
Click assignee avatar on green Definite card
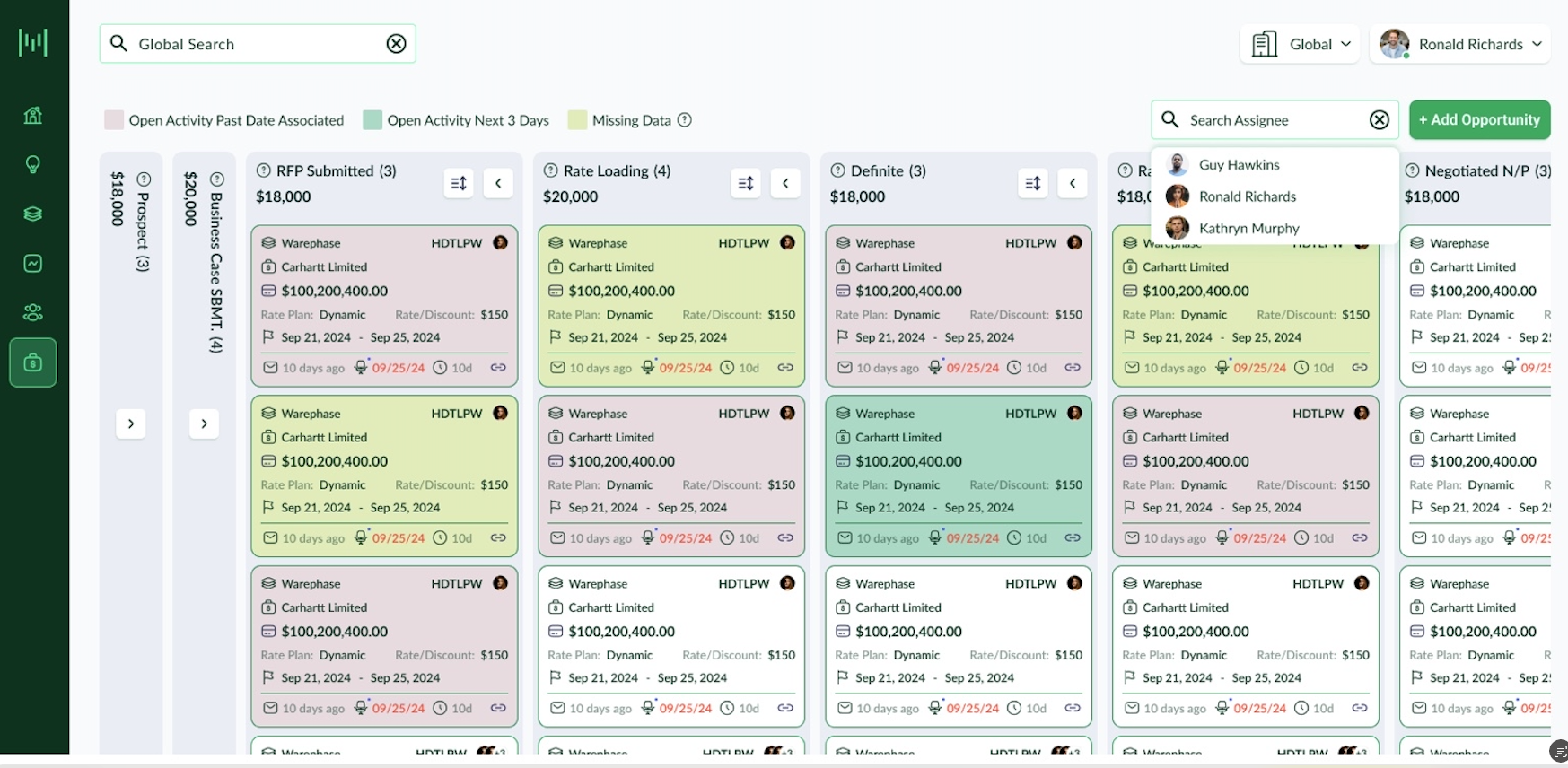click(x=1074, y=413)
